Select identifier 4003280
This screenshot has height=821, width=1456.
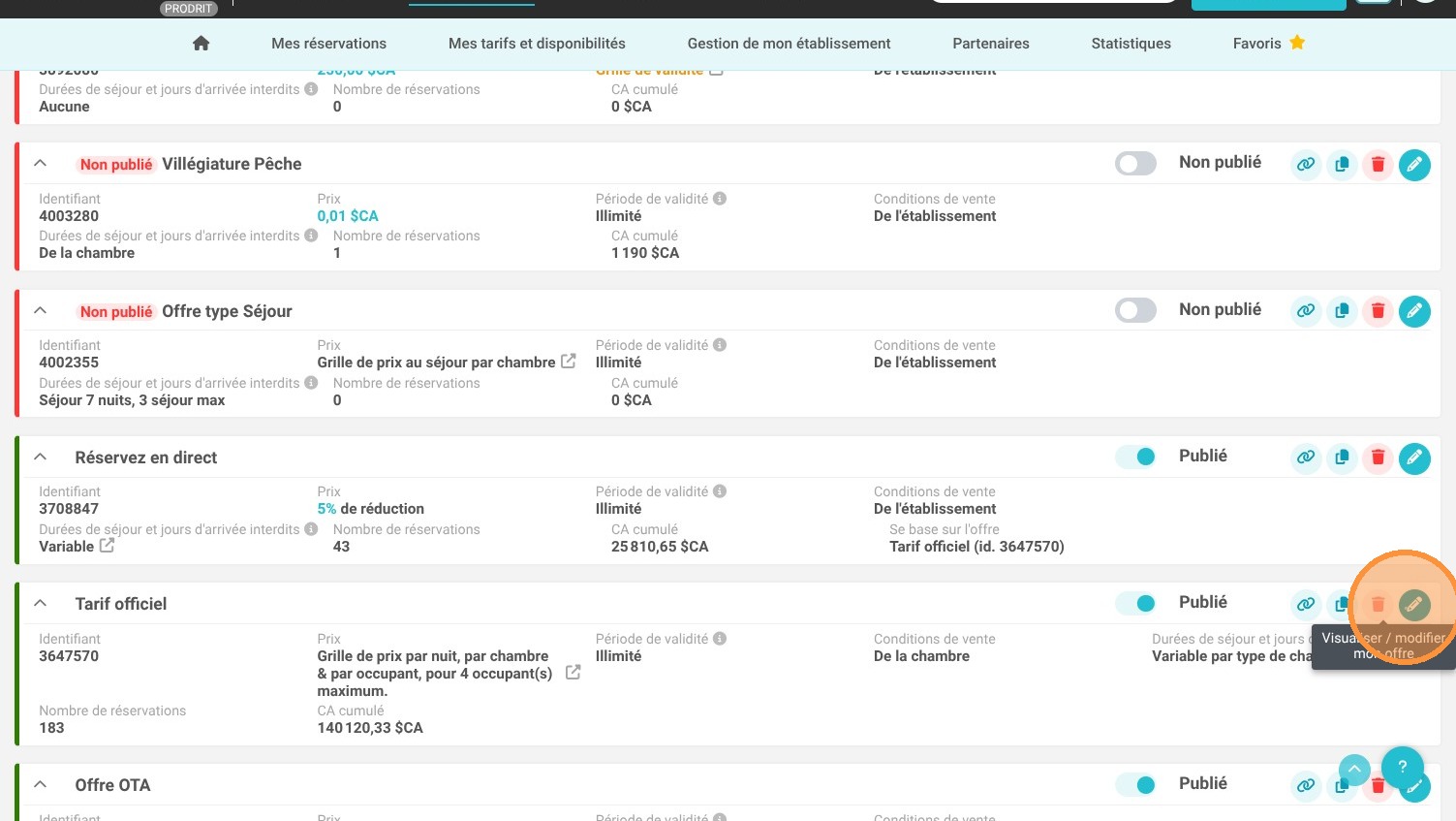(69, 216)
